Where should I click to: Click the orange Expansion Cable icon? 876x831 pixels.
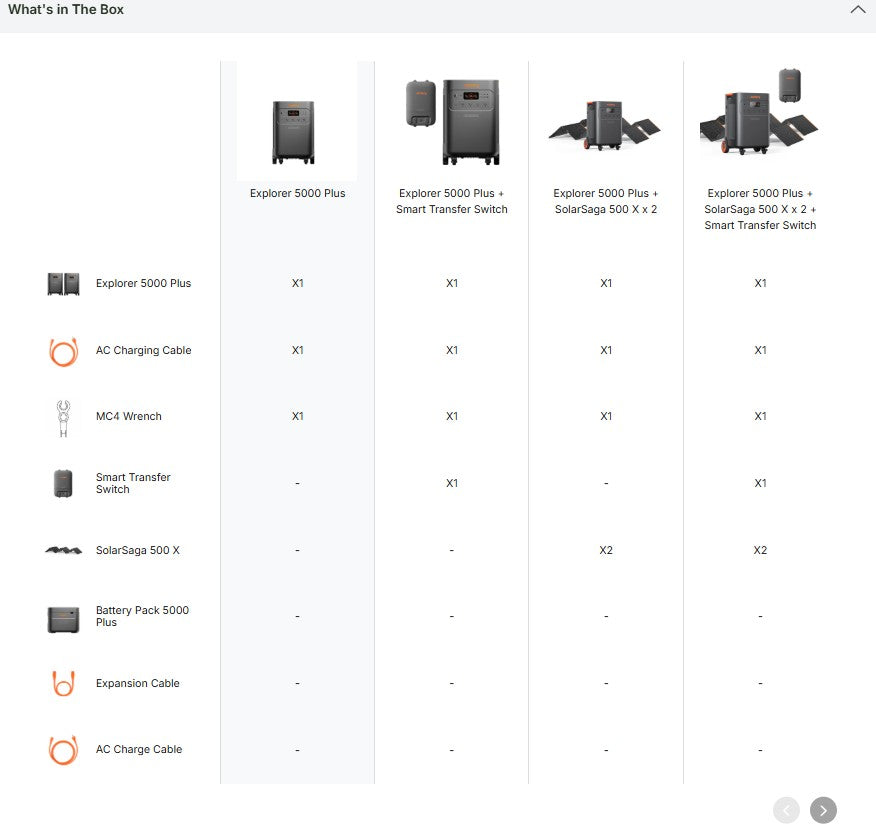63,684
